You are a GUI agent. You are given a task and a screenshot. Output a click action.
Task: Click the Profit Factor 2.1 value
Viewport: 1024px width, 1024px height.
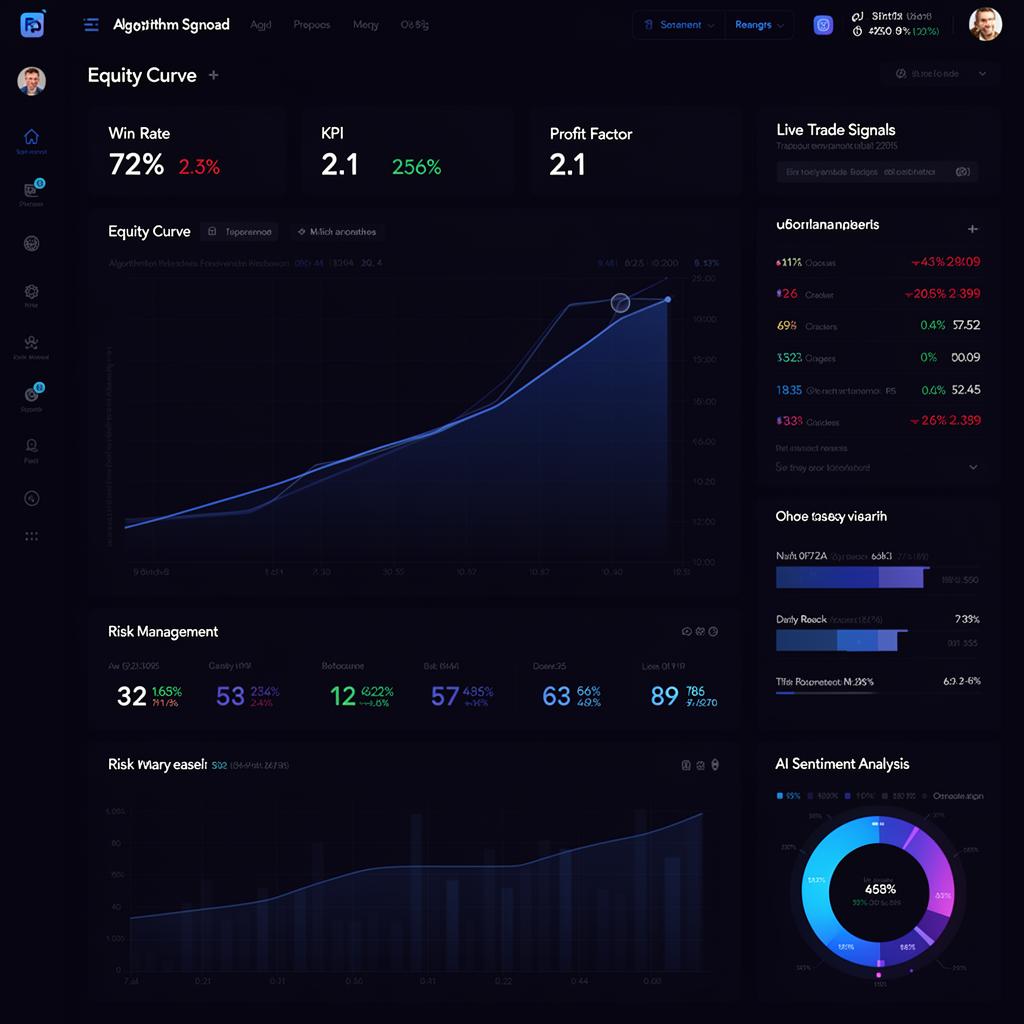coord(567,165)
